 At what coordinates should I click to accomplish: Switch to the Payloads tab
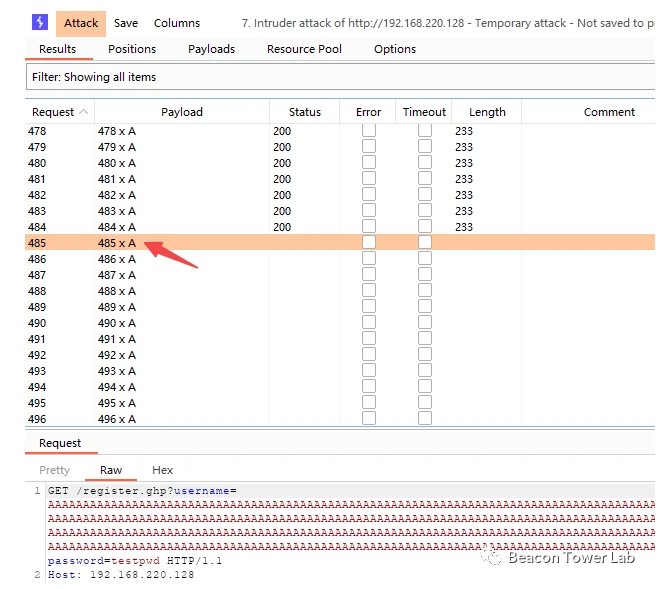click(x=211, y=49)
